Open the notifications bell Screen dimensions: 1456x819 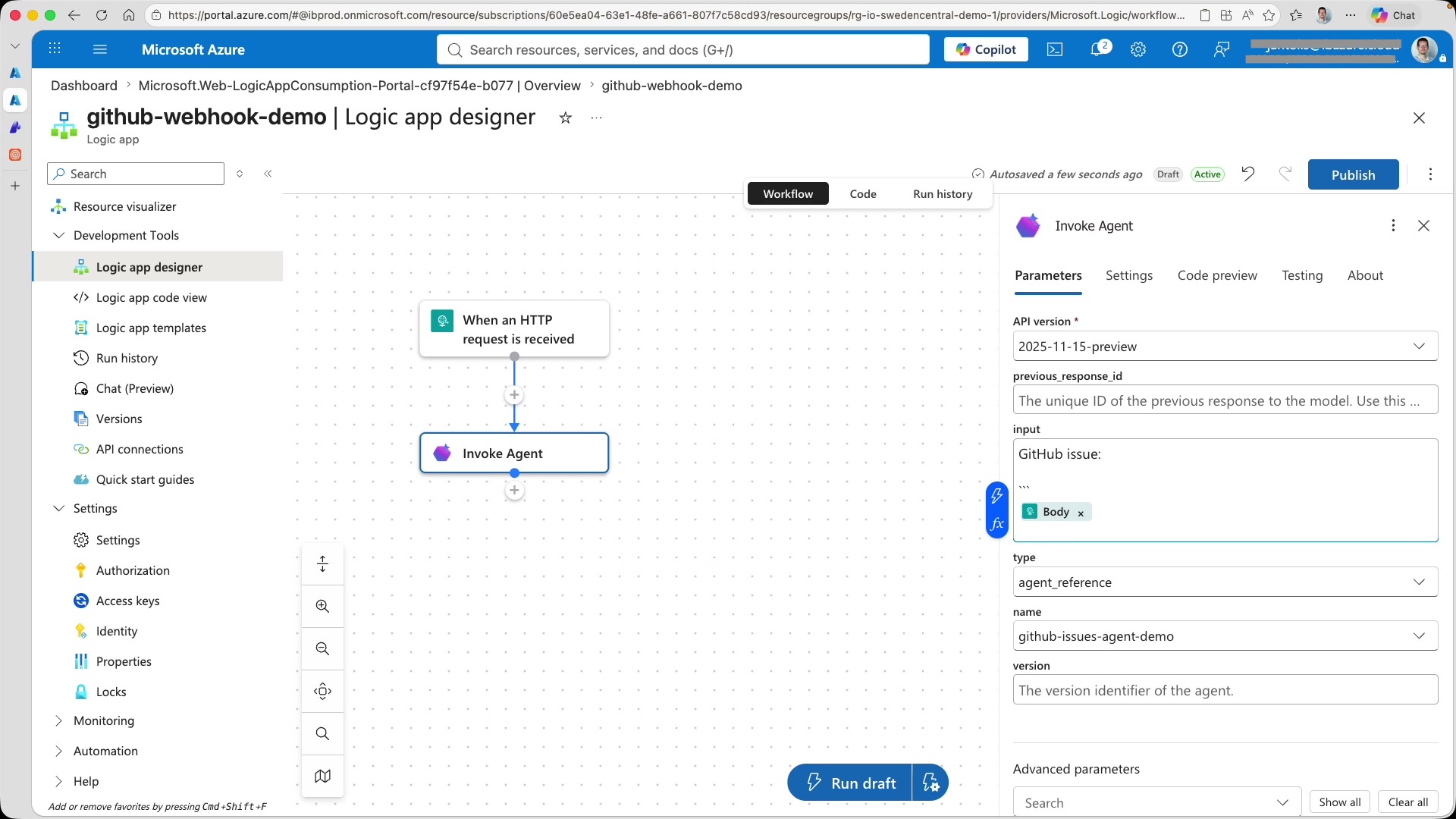tap(1098, 49)
